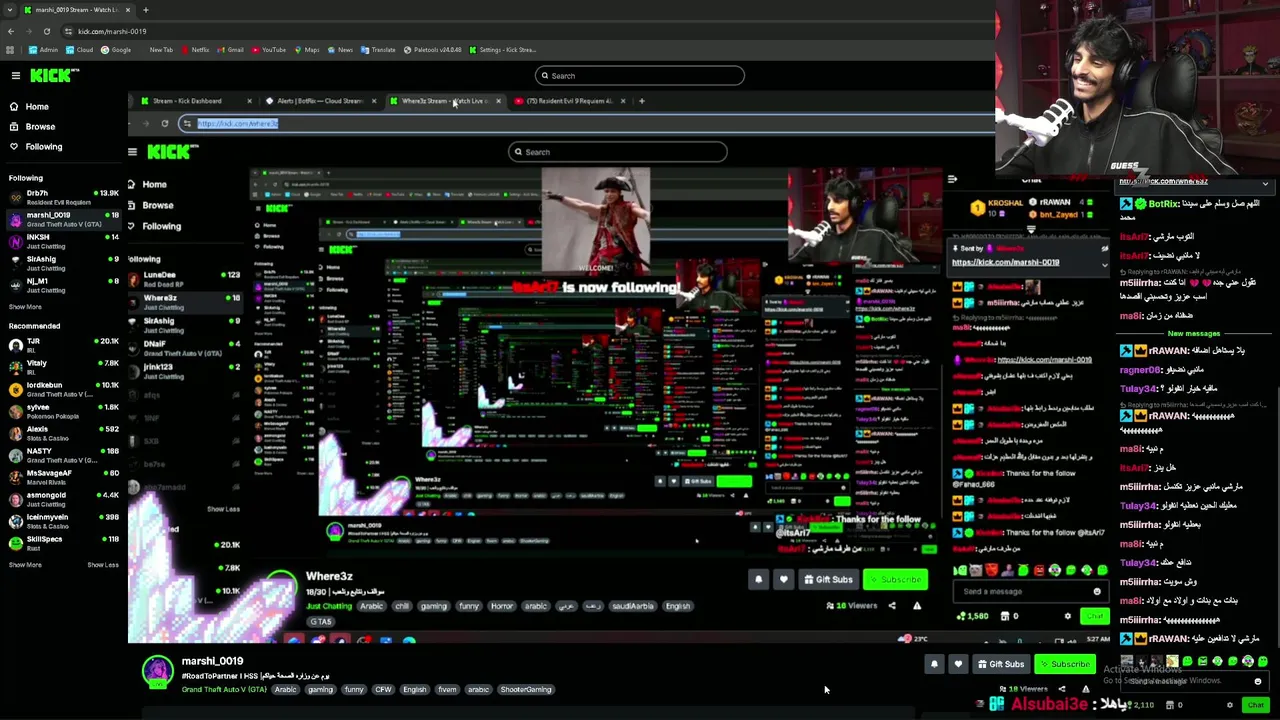Collapse Recommended list with Show Less
Image resolution: width=1280 pixels, height=720 pixels.
(102, 565)
